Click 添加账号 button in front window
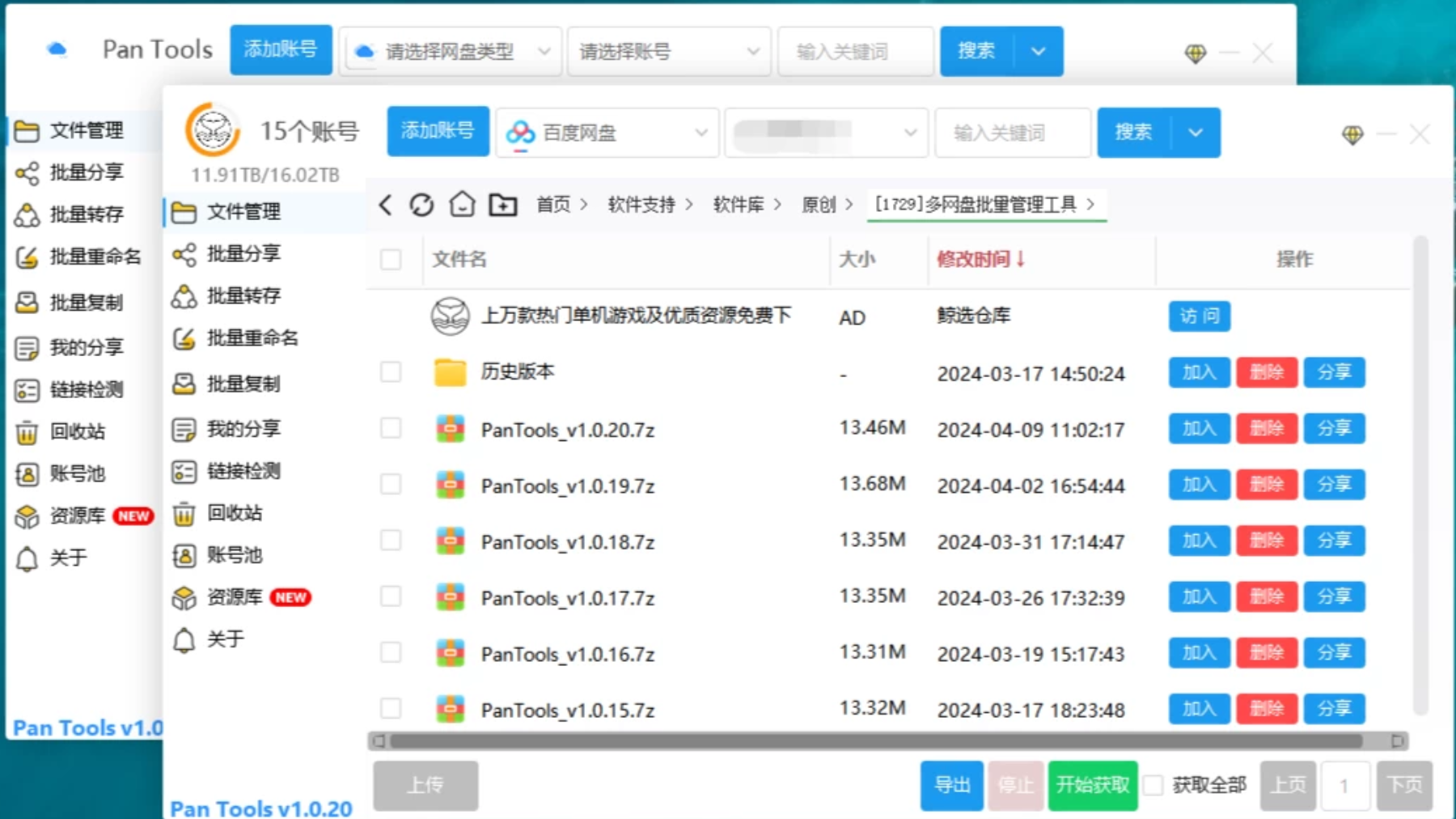The height and width of the screenshot is (819, 1456). [x=438, y=131]
